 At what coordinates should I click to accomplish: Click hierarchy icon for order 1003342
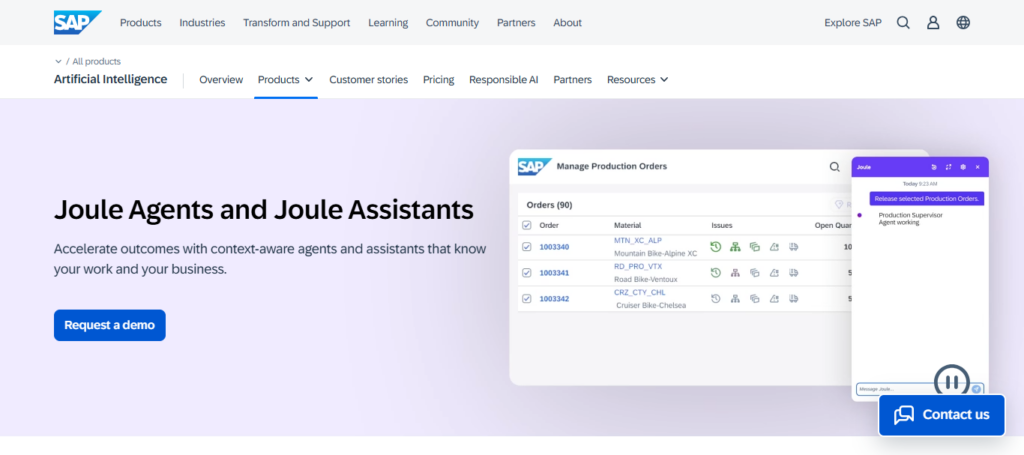pos(735,299)
